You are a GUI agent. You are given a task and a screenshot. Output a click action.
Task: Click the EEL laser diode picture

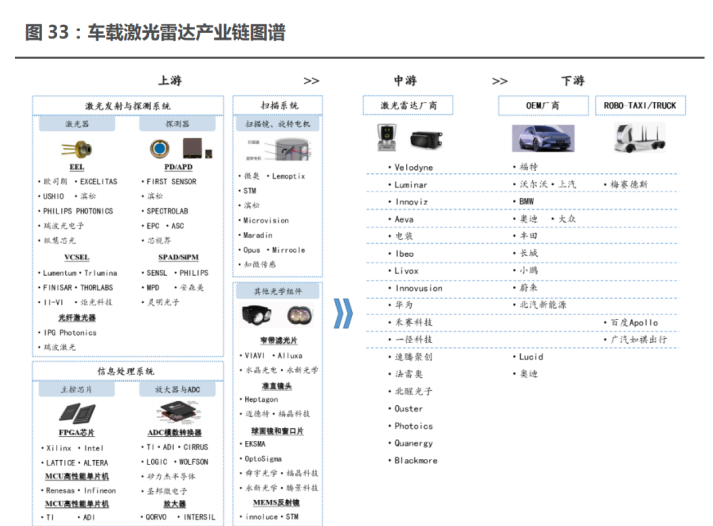77,148
